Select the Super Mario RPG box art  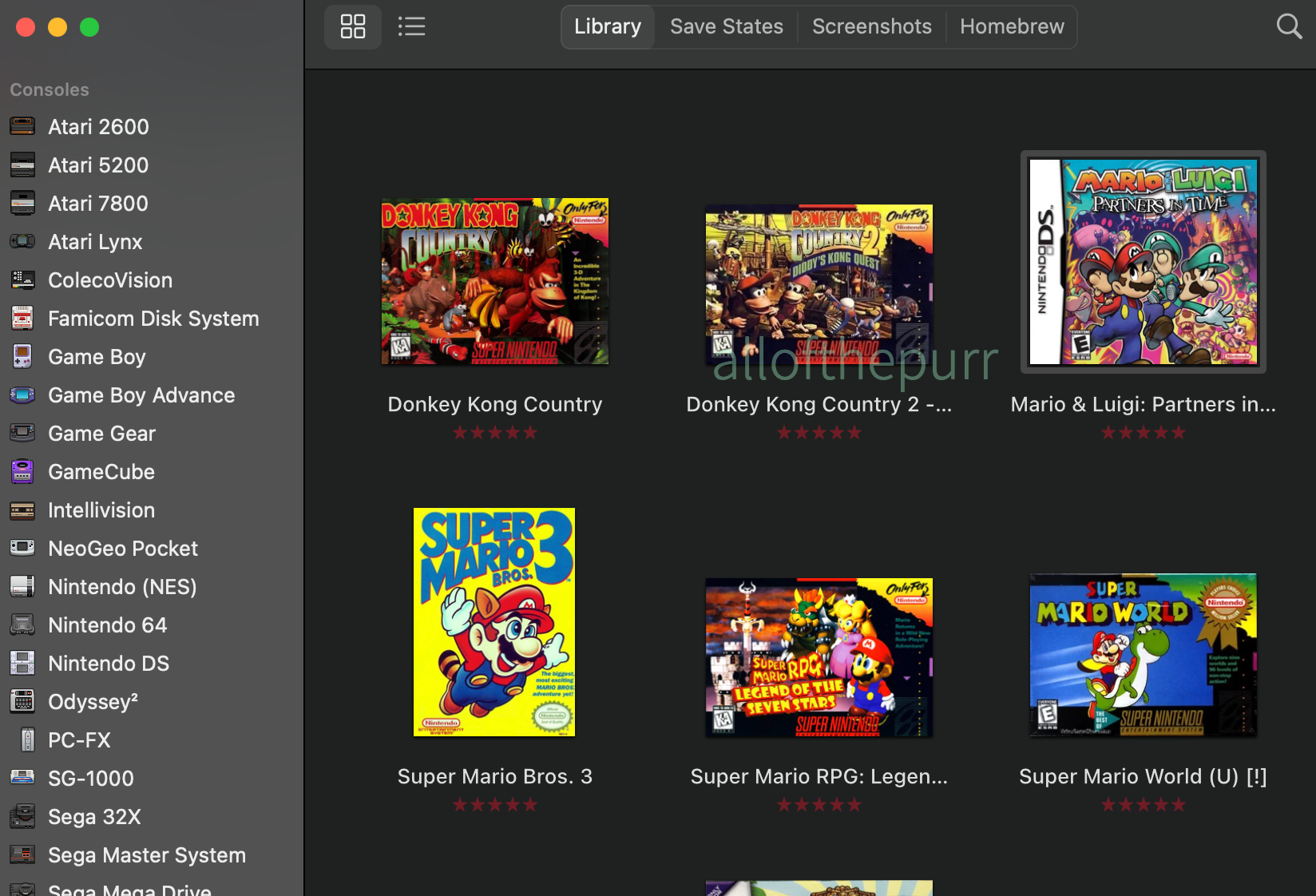[819, 657]
